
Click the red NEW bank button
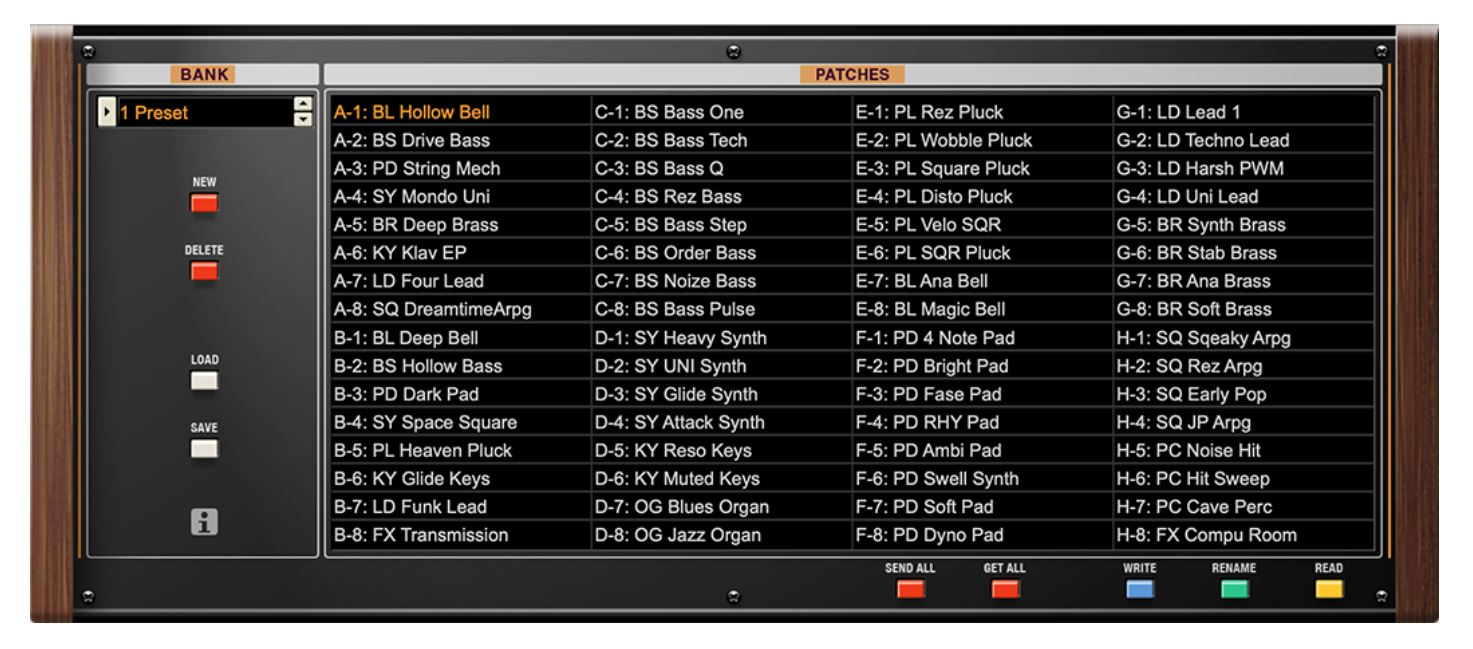[x=204, y=203]
